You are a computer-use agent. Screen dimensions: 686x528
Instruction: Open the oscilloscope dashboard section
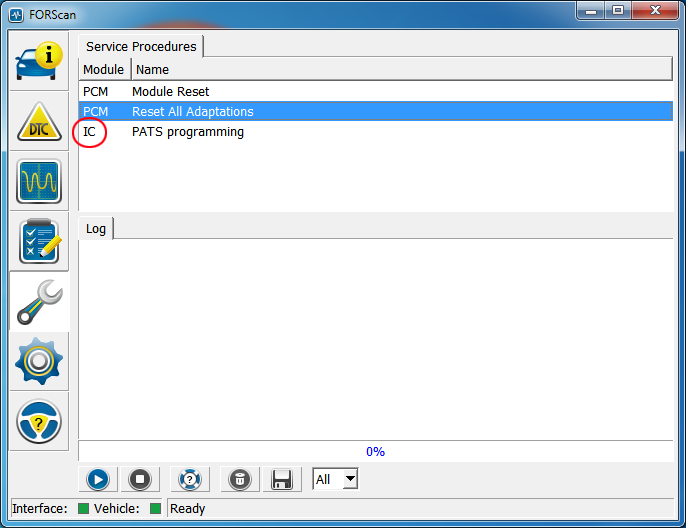39,182
